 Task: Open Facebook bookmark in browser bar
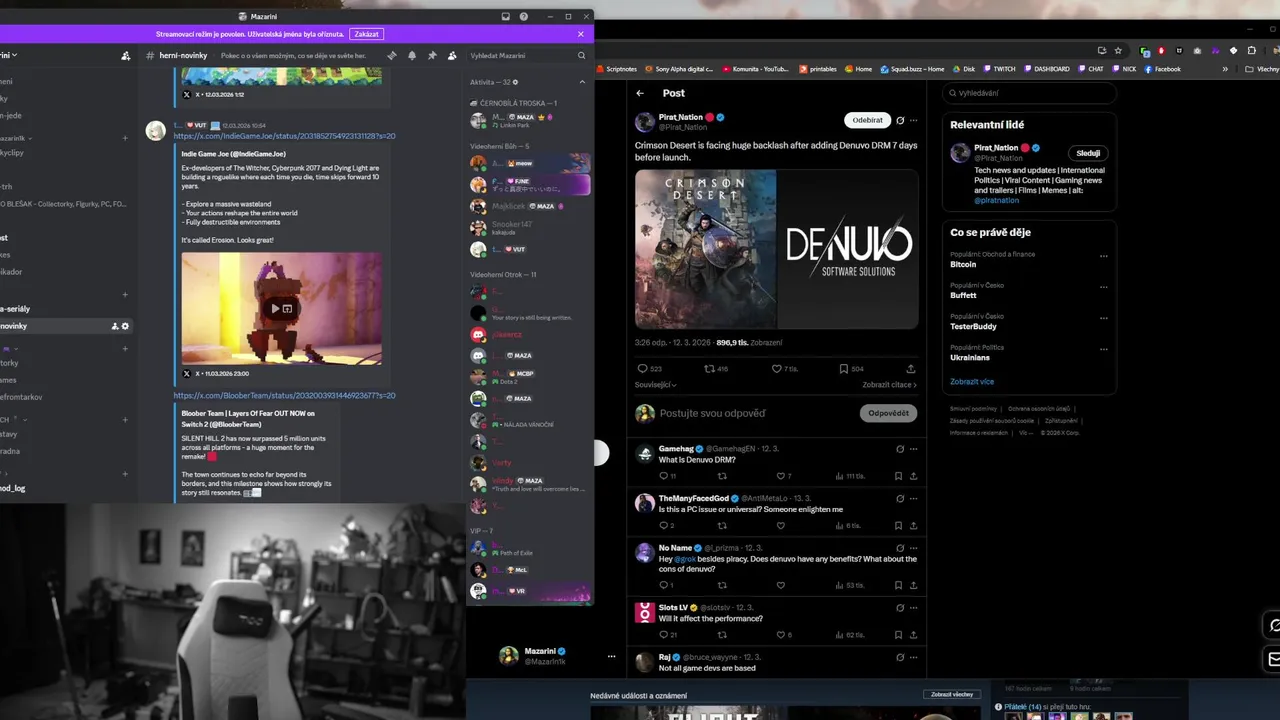1162,69
